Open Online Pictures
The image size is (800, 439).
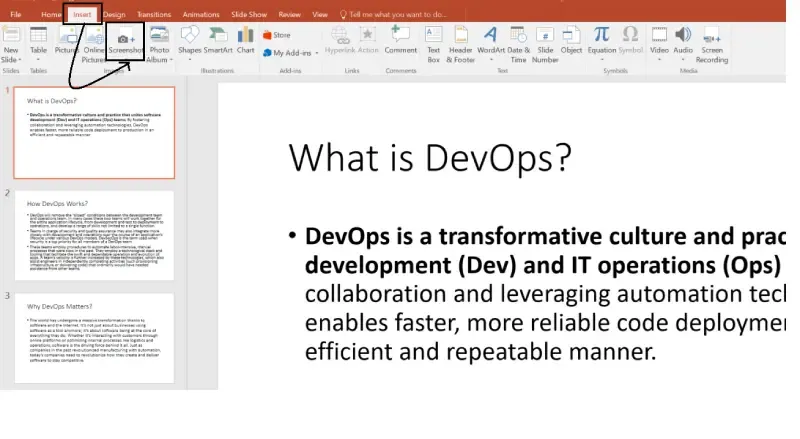pyautogui.click(x=94, y=44)
